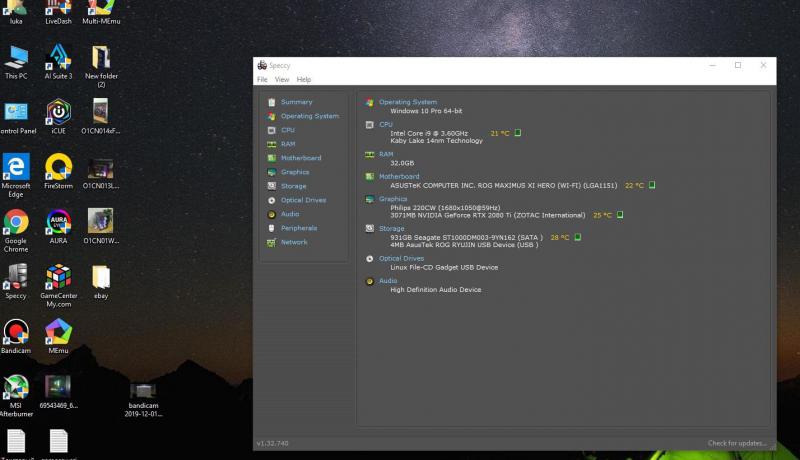Select Optical Drives in sidebar
The image size is (800, 460).
pos(303,200)
